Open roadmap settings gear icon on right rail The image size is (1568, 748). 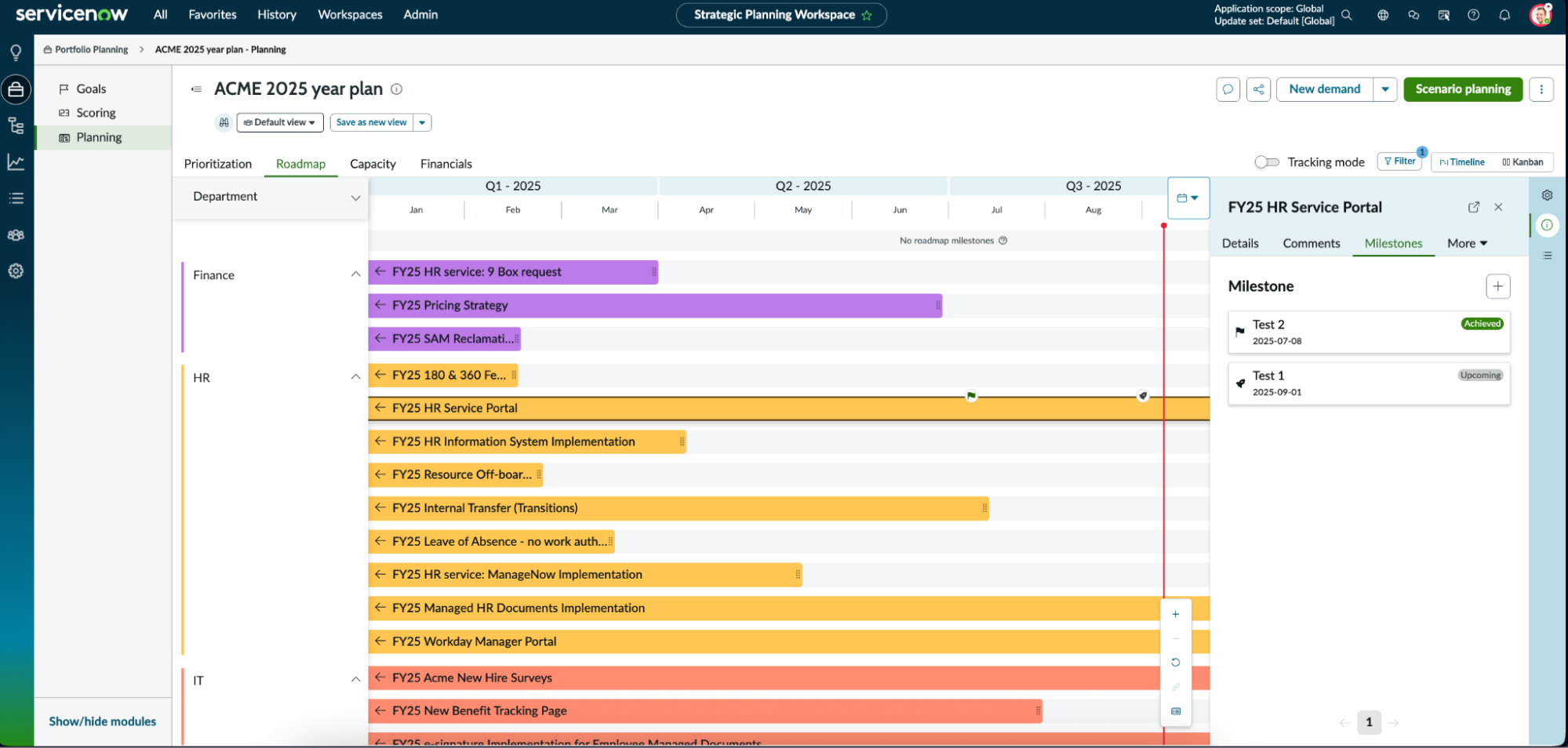[x=1547, y=195]
